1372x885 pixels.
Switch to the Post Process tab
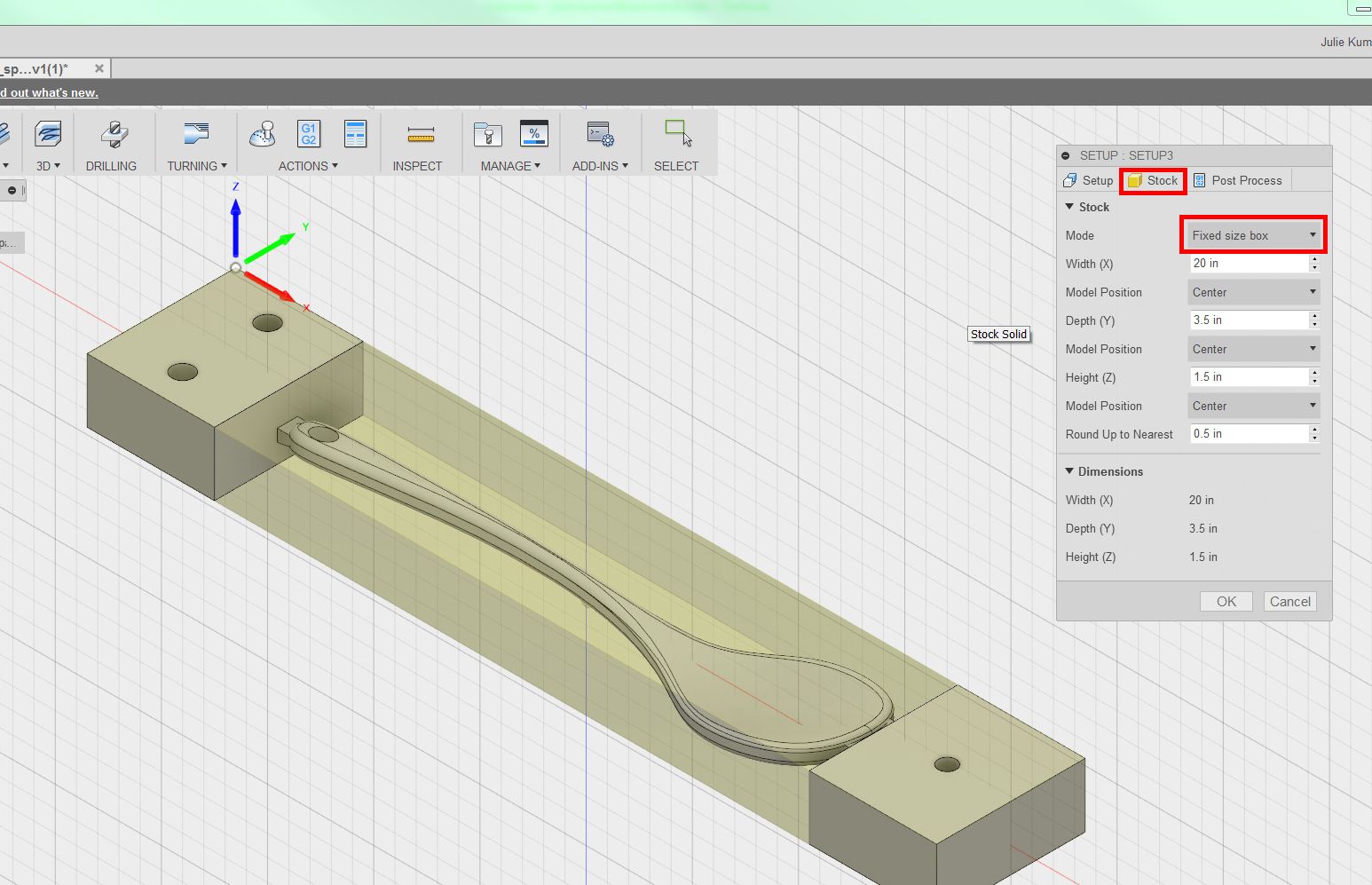[1238, 180]
